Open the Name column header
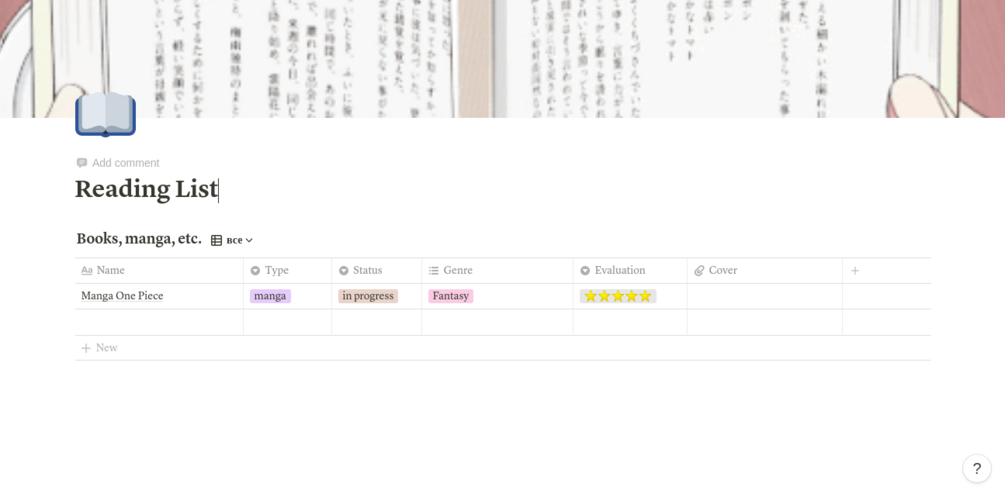The image size is (1005, 494). point(159,270)
